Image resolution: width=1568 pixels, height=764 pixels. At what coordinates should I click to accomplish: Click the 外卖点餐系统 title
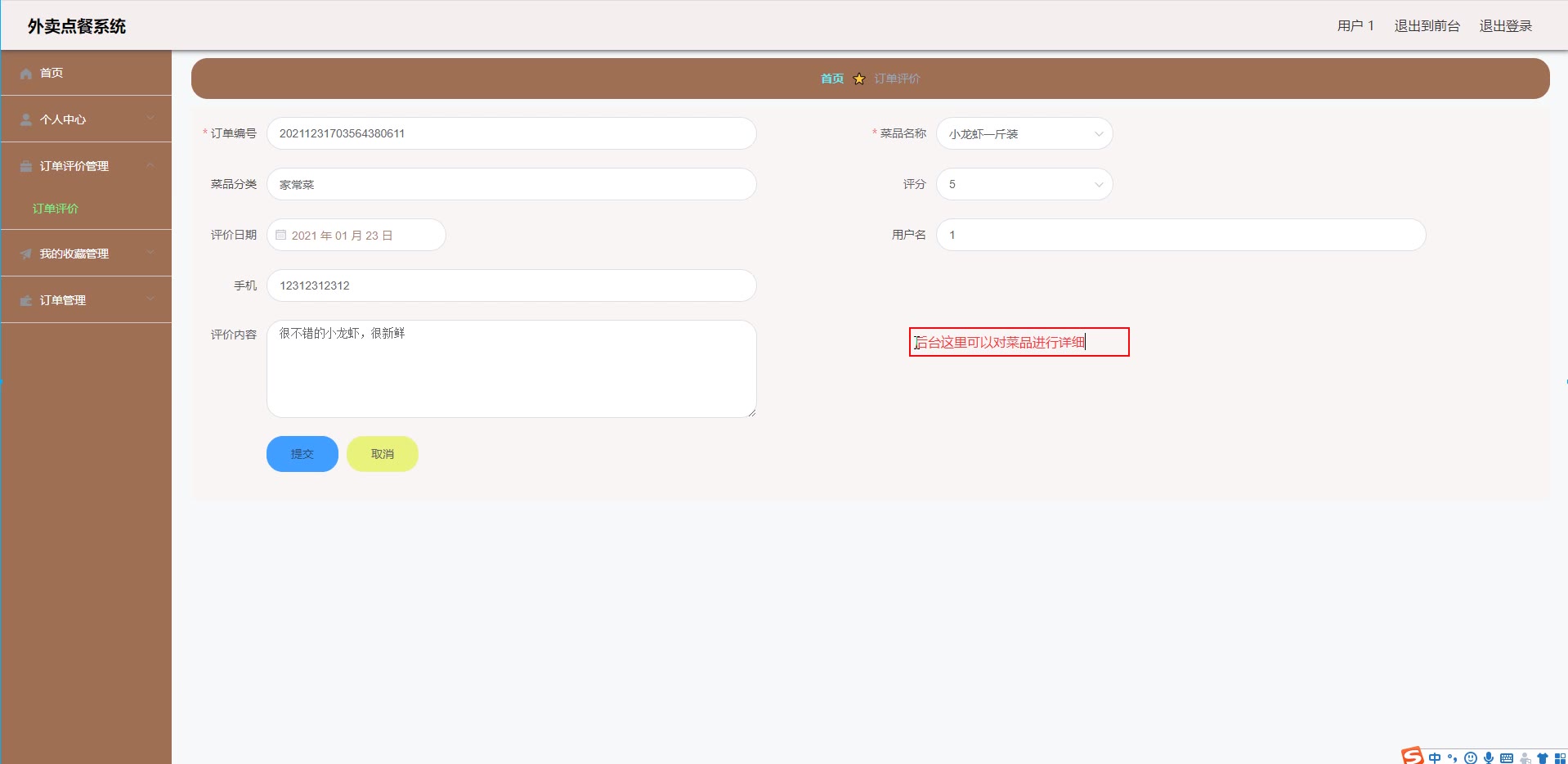click(x=77, y=26)
